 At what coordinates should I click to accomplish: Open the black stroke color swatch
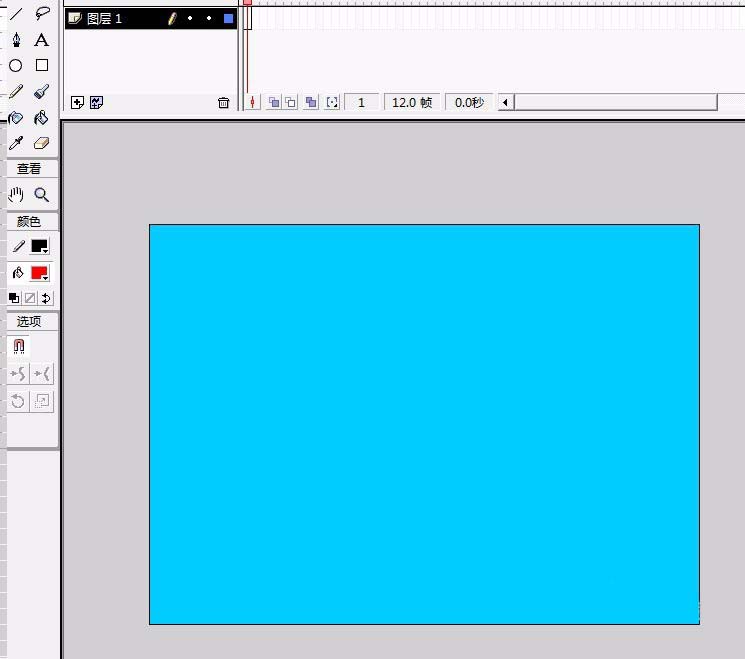(39, 246)
